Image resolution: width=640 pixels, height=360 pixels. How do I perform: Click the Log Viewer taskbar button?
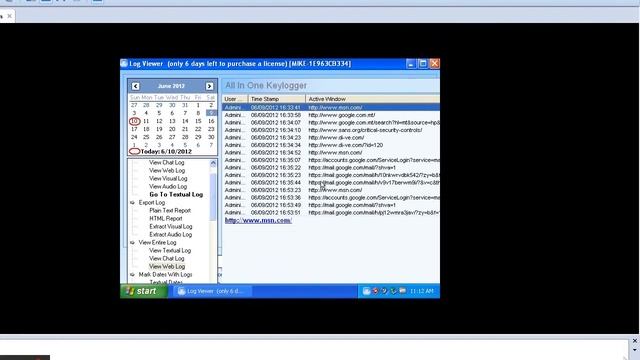(x=213, y=291)
